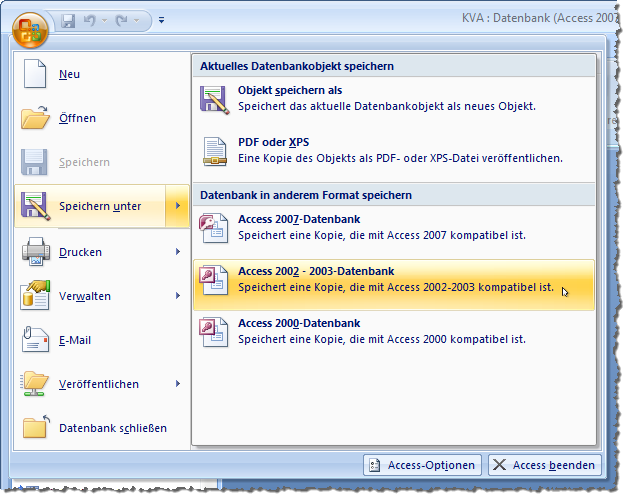Select Neu to create a new database
Image resolution: width=627 pixels, height=500 pixels.
coord(70,75)
